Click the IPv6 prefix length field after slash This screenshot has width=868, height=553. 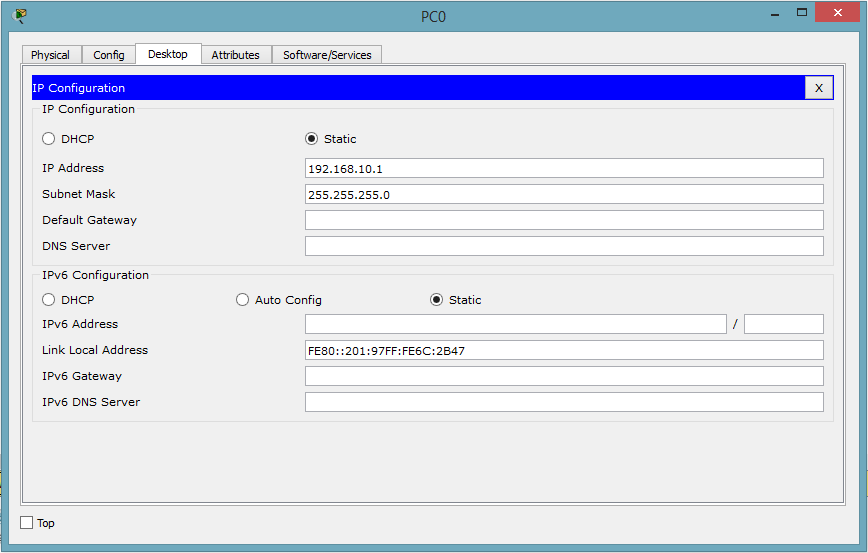click(x=784, y=324)
